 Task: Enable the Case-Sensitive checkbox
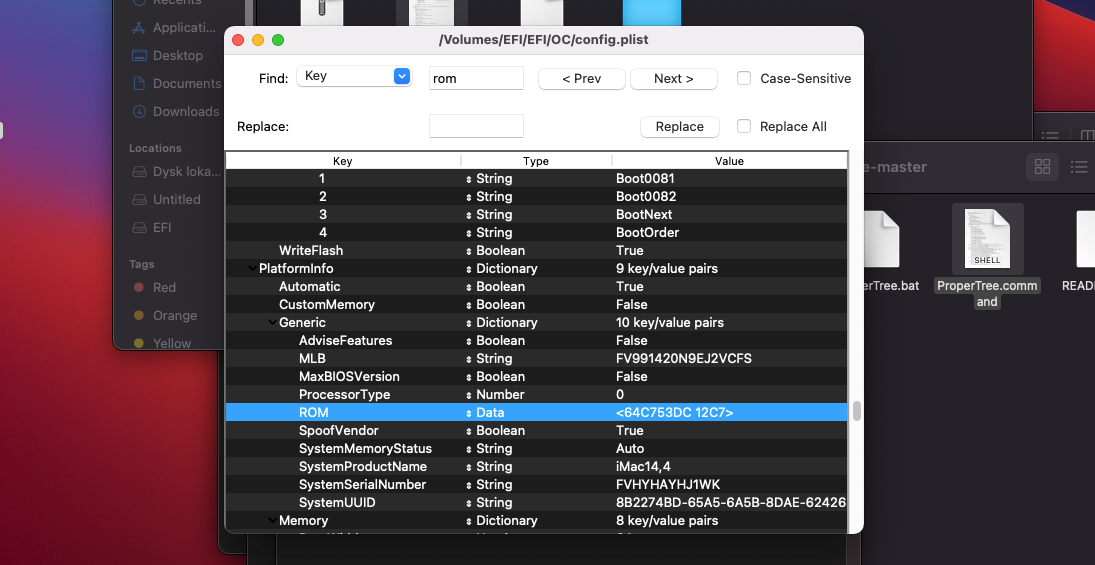point(744,78)
